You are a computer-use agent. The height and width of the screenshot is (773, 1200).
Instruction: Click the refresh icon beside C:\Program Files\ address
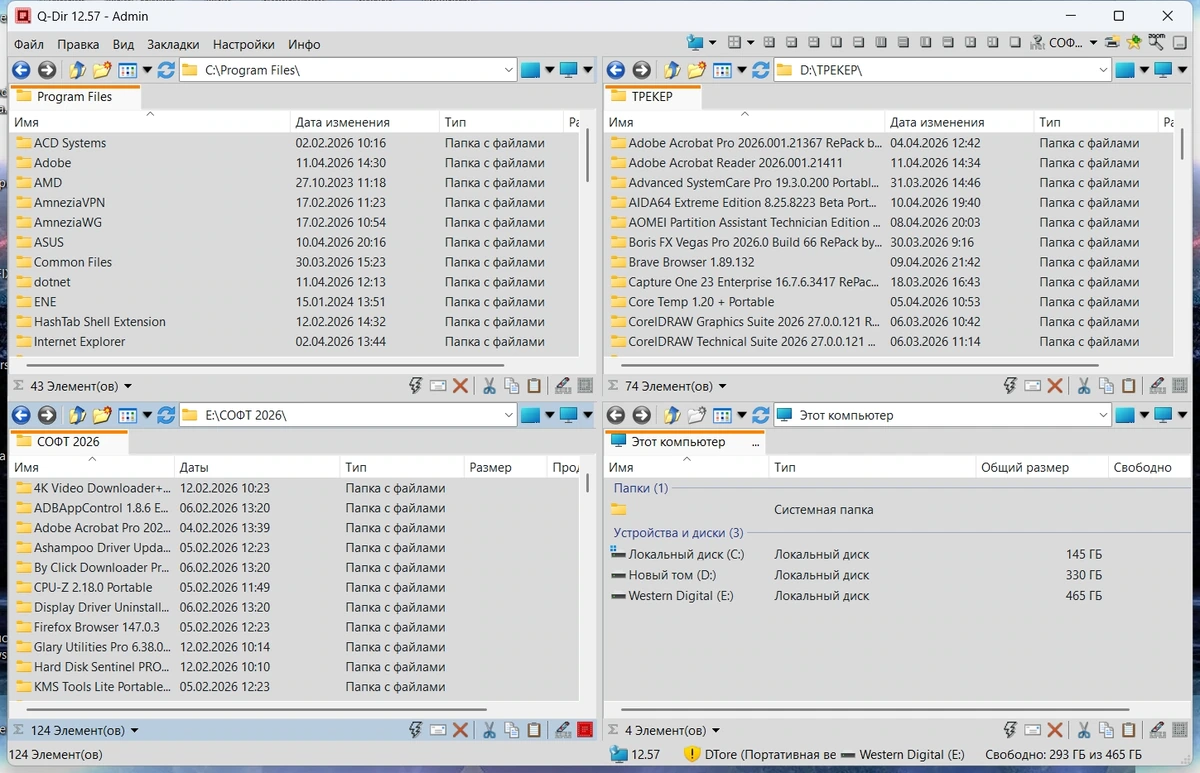tap(166, 70)
